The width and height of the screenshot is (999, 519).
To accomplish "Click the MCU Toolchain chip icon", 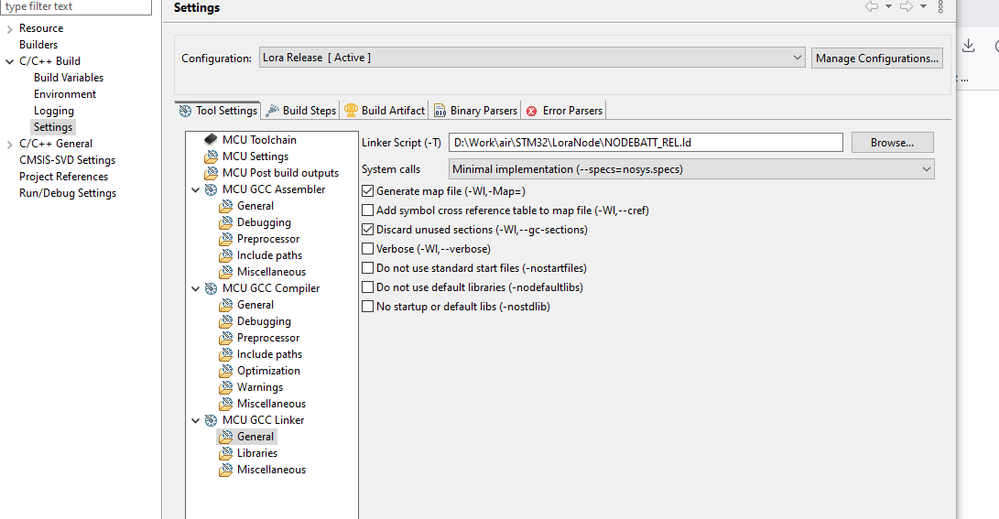I will (x=210, y=140).
